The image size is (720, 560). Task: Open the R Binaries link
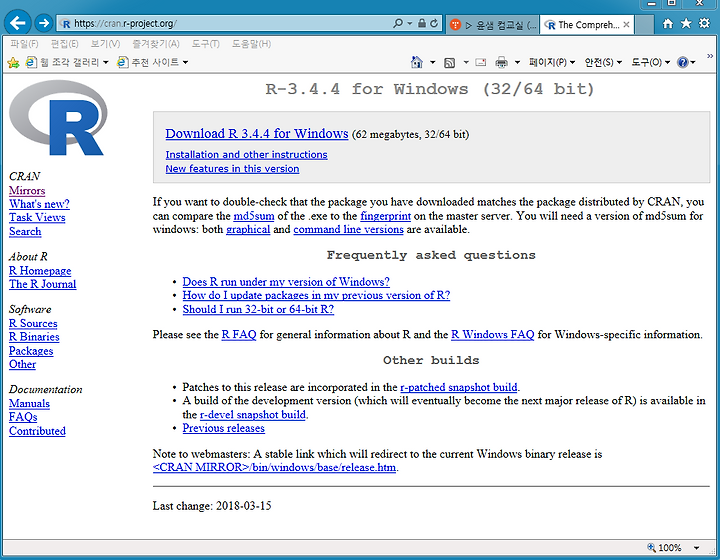pyautogui.click(x=34, y=337)
